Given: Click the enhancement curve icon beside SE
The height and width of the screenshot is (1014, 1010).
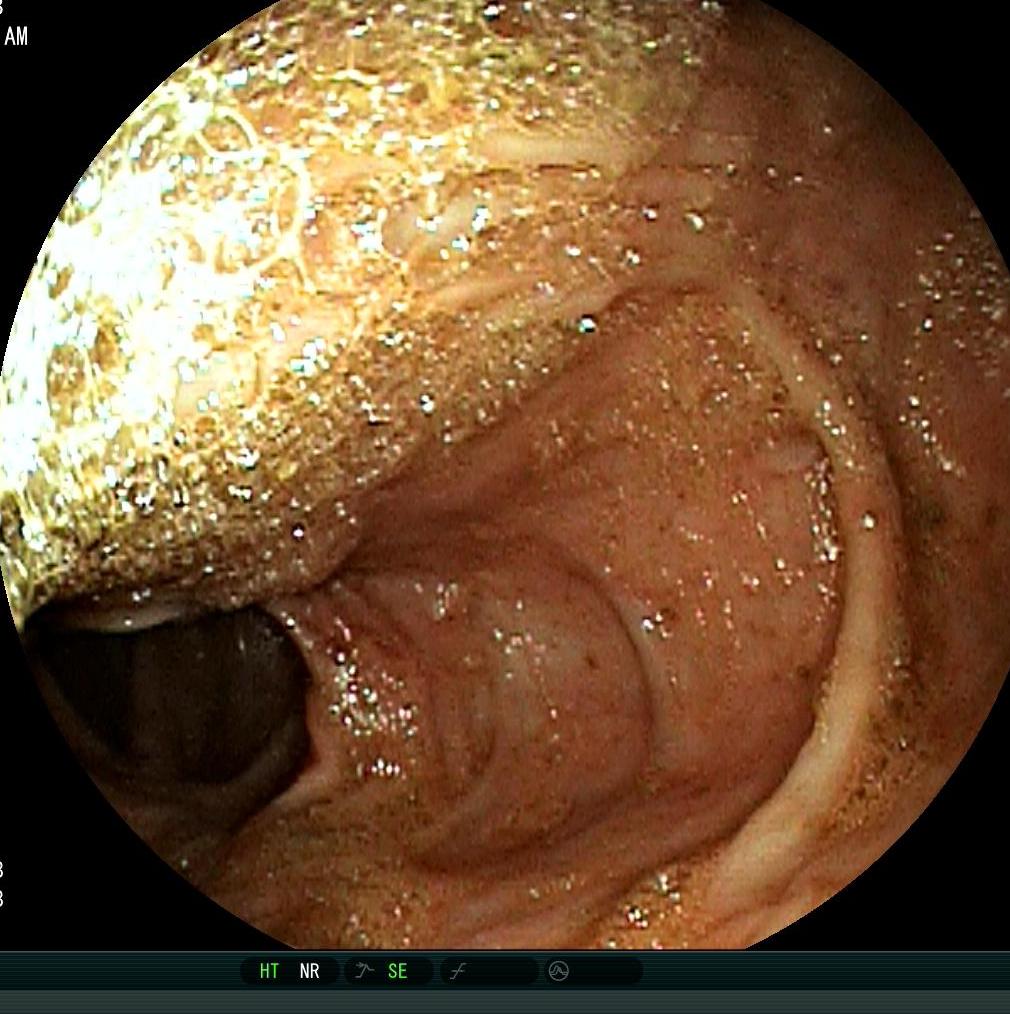Looking at the screenshot, I should [x=365, y=970].
